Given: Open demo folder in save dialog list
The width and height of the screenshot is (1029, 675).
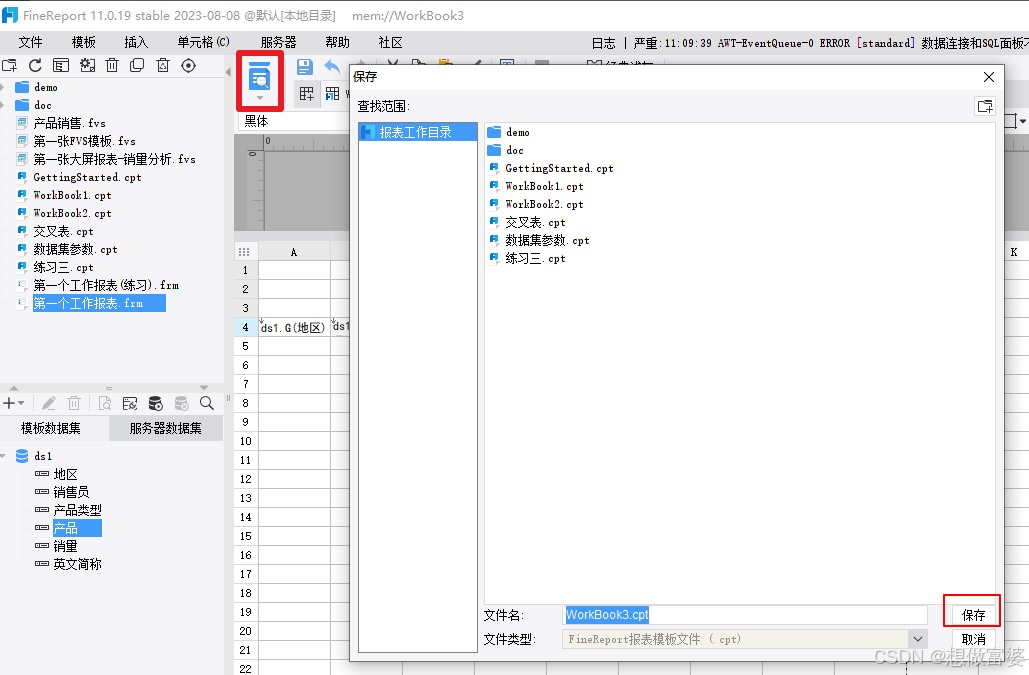Looking at the screenshot, I should [518, 132].
